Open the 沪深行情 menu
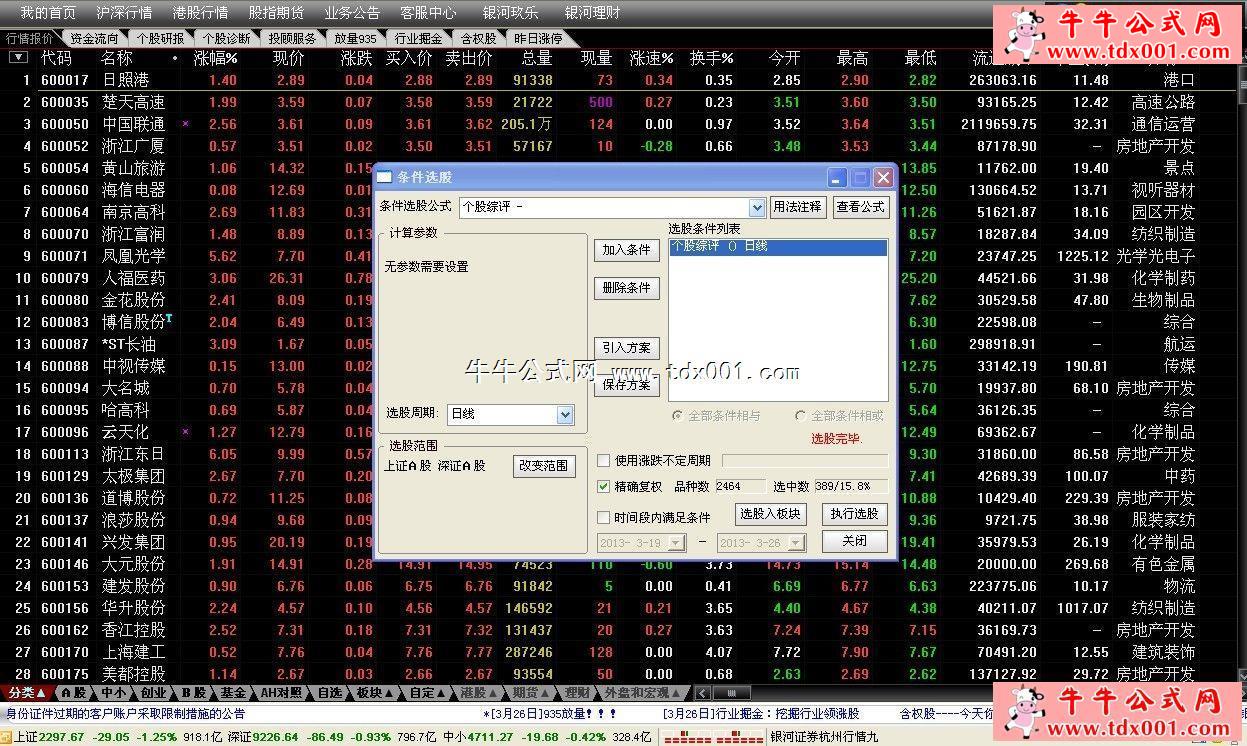Viewport: 1247px width, 746px height. click(x=124, y=13)
